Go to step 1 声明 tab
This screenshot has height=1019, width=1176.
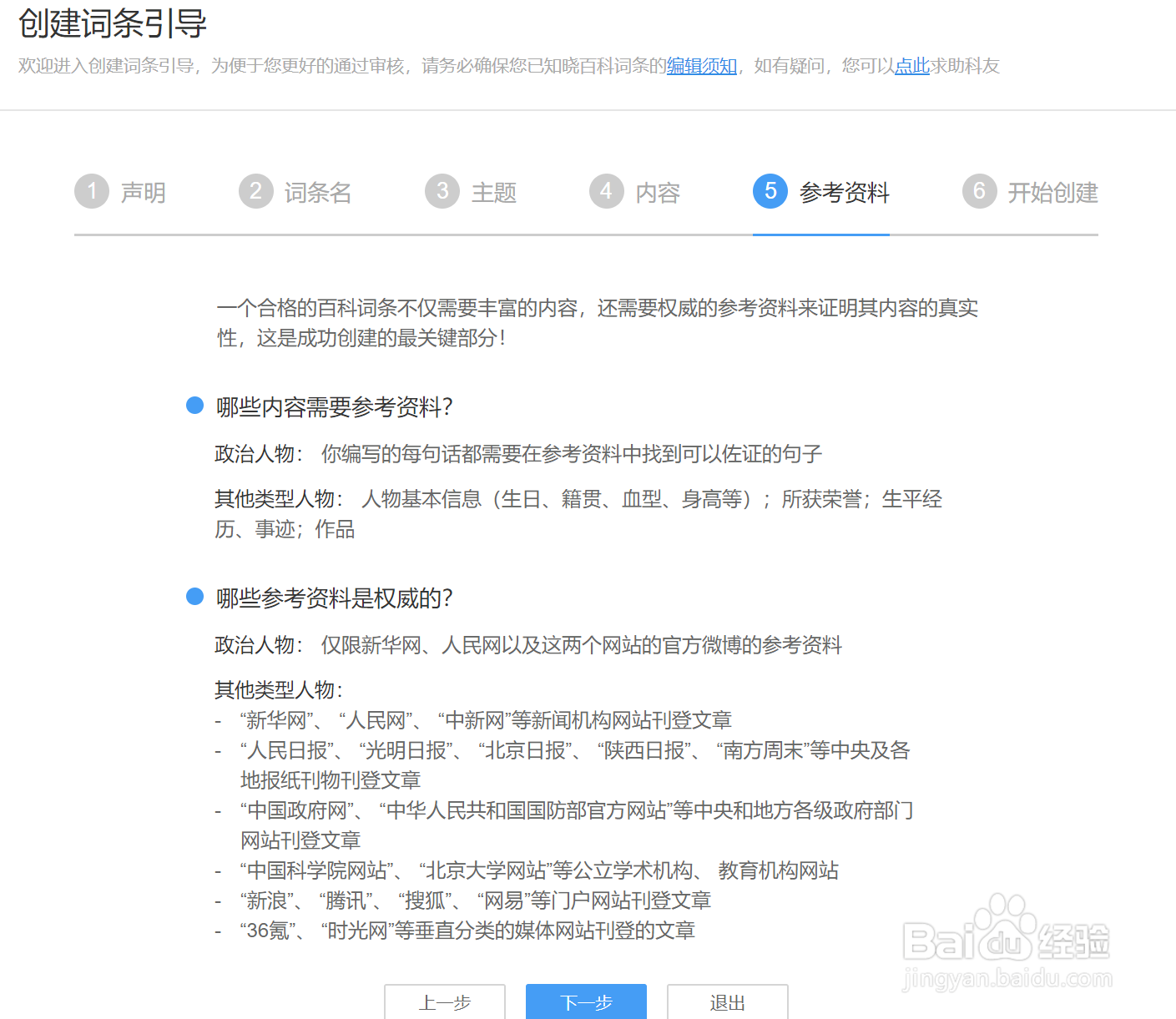point(120,192)
